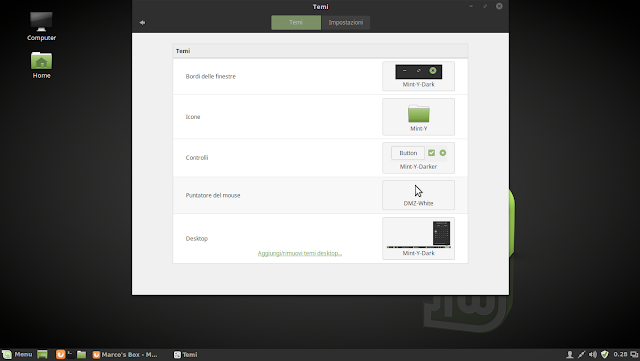Viewport: 640px width, 361px height.
Task: Click the Desktop row label
Action: 197,238
